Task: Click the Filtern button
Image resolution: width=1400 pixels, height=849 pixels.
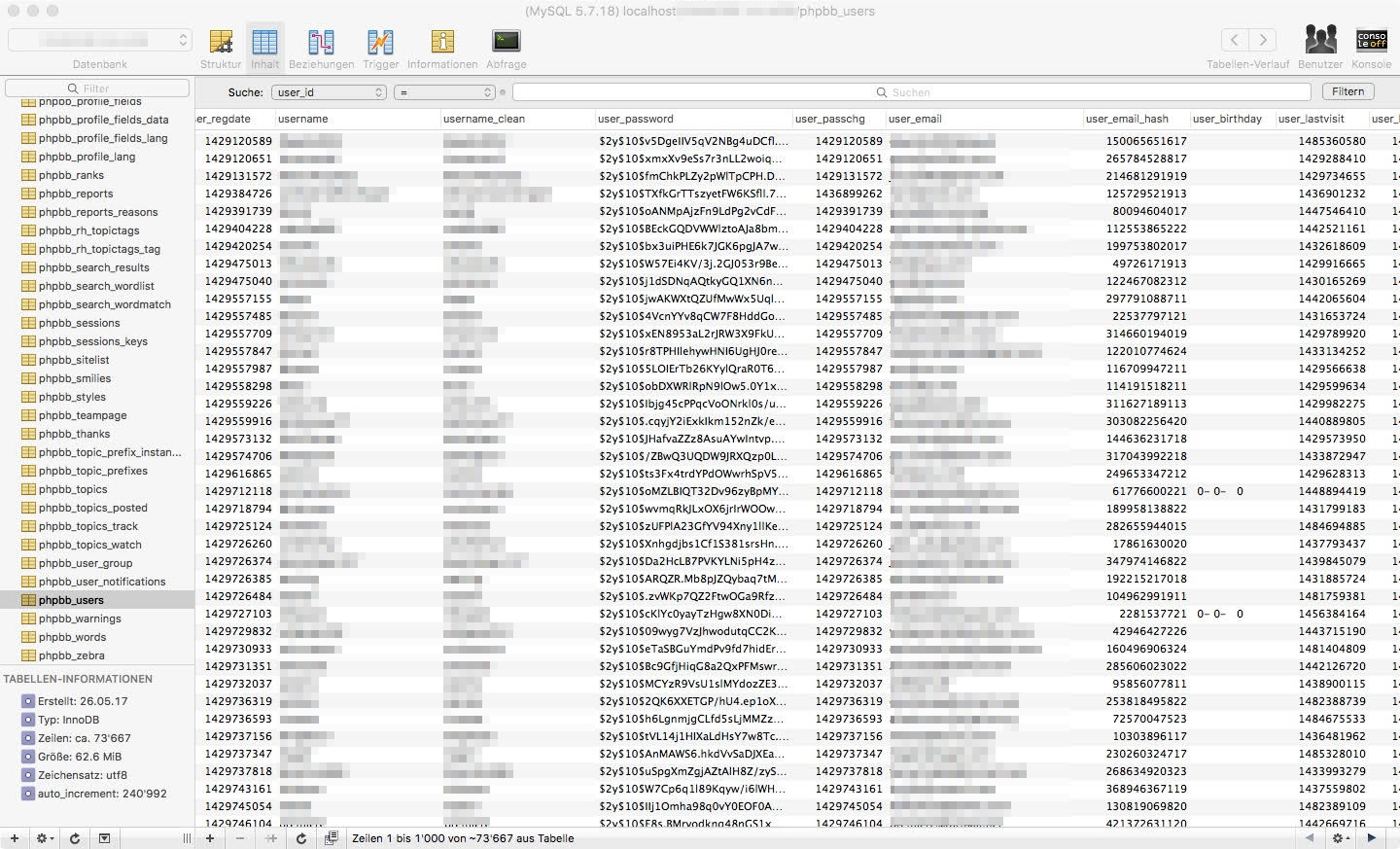Action: click(1347, 91)
